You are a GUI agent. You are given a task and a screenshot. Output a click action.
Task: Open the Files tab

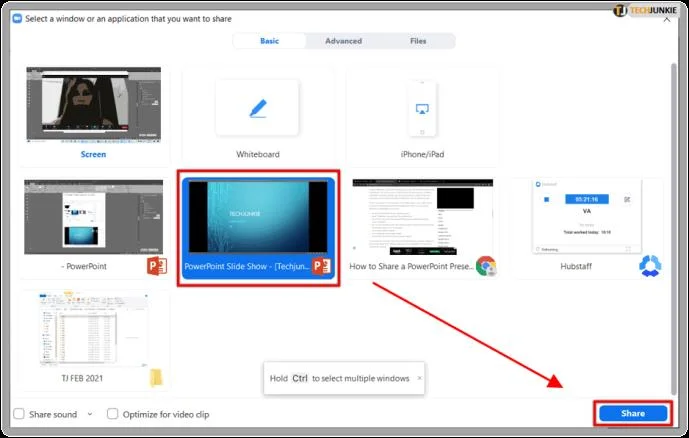418,41
